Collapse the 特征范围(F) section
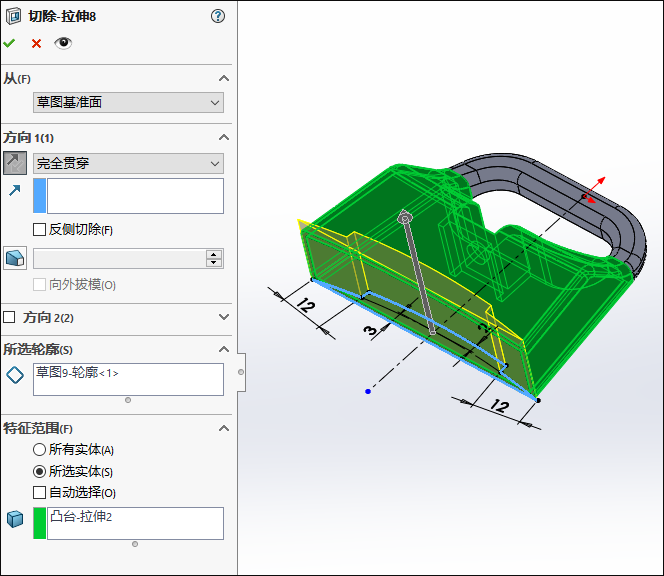Viewport: 664px width, 576px height. (x=224, y=428)
